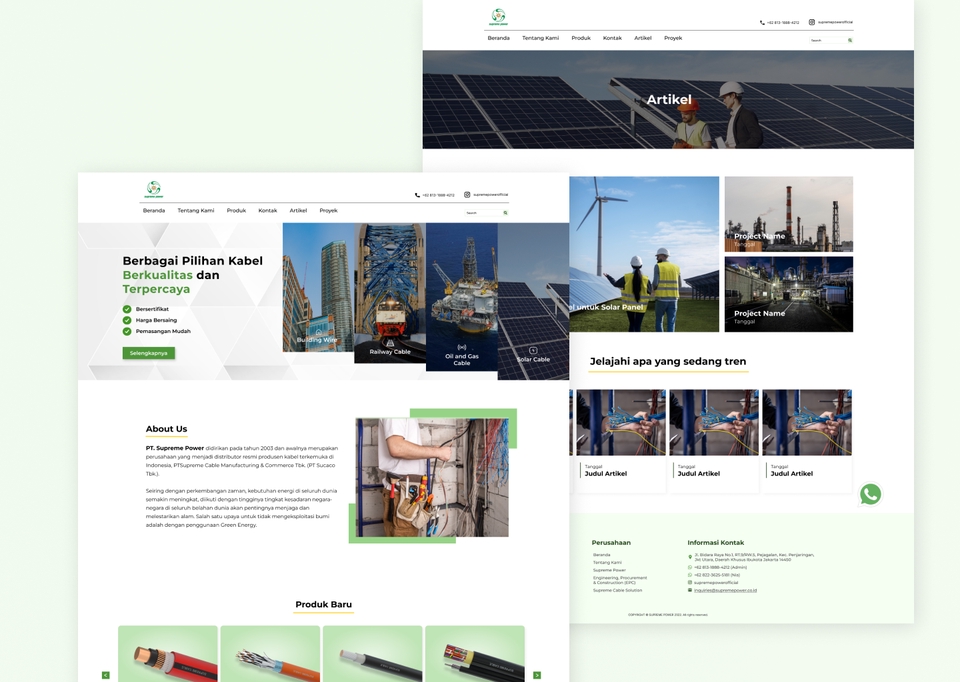Click the icon above the Oil and Gas Cable label
960x682 pixels.
click(x=462, y=347)
